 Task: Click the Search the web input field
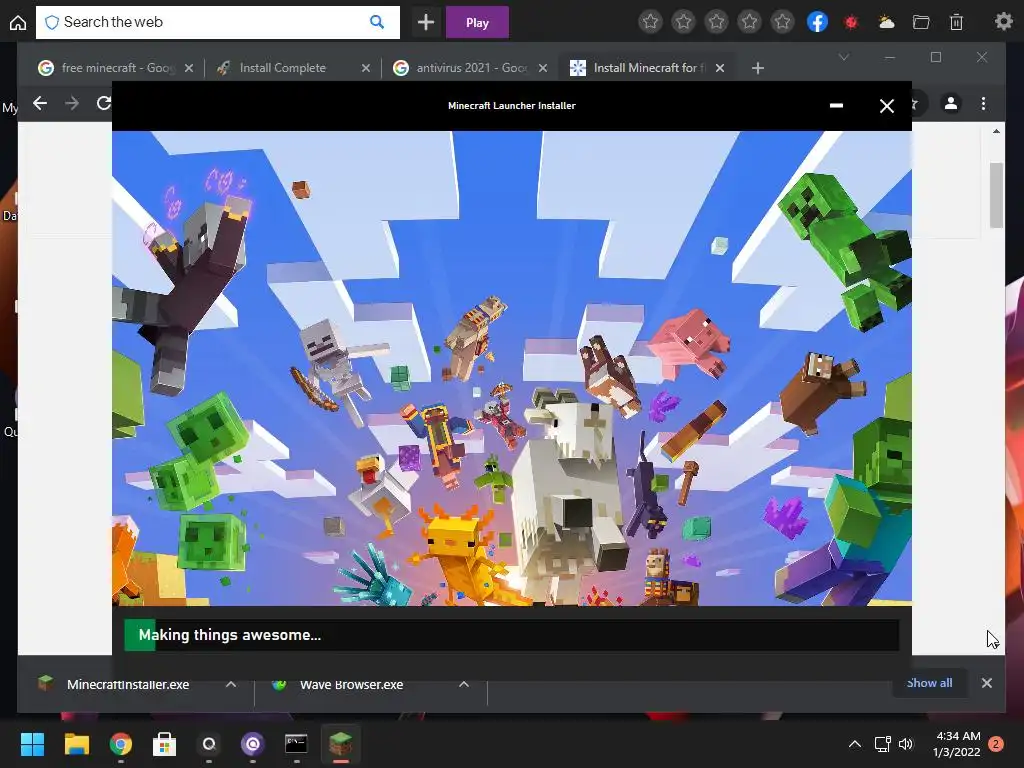pos(217,22)
